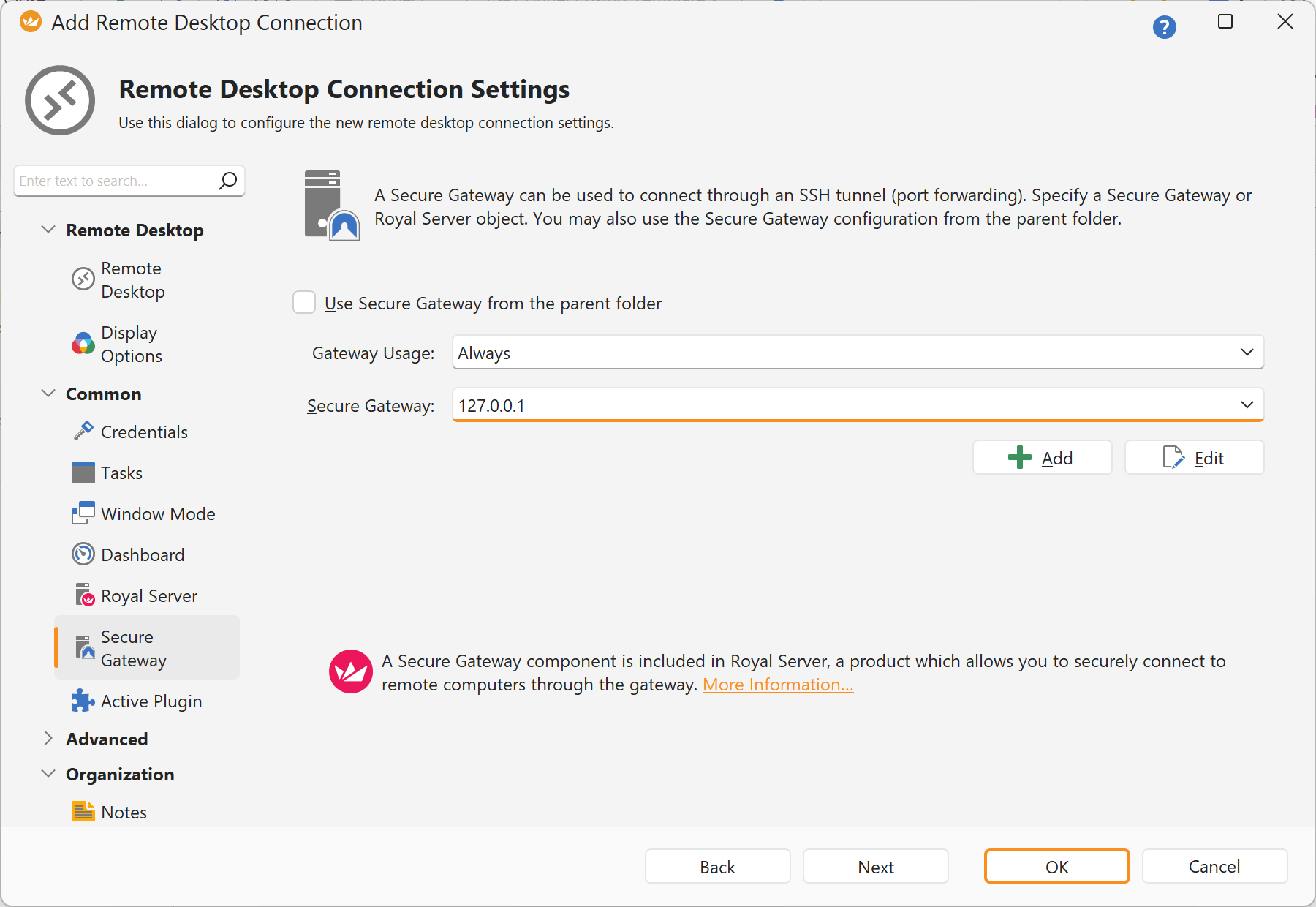
Task: Click the search magnifier icon
Action: (227, 180)
